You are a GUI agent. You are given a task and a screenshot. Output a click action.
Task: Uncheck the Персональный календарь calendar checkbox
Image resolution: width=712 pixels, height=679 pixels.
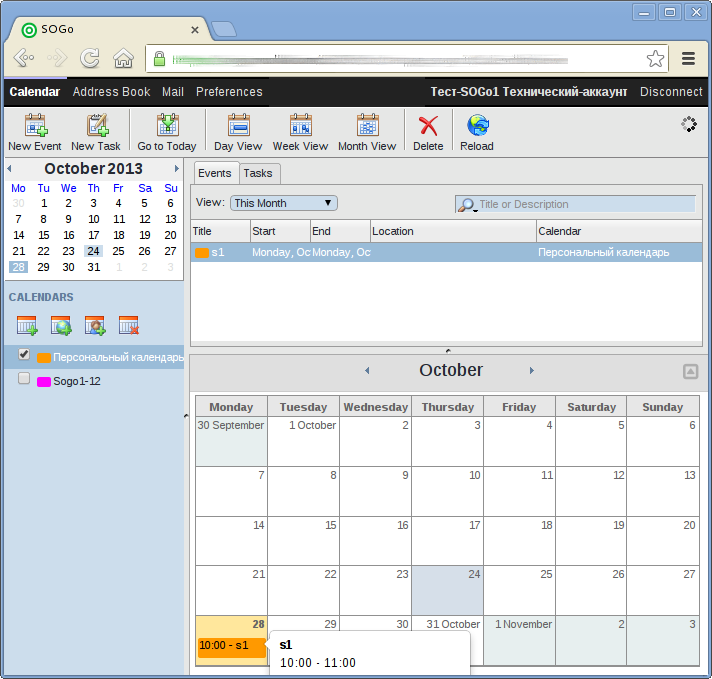point(24,355)
